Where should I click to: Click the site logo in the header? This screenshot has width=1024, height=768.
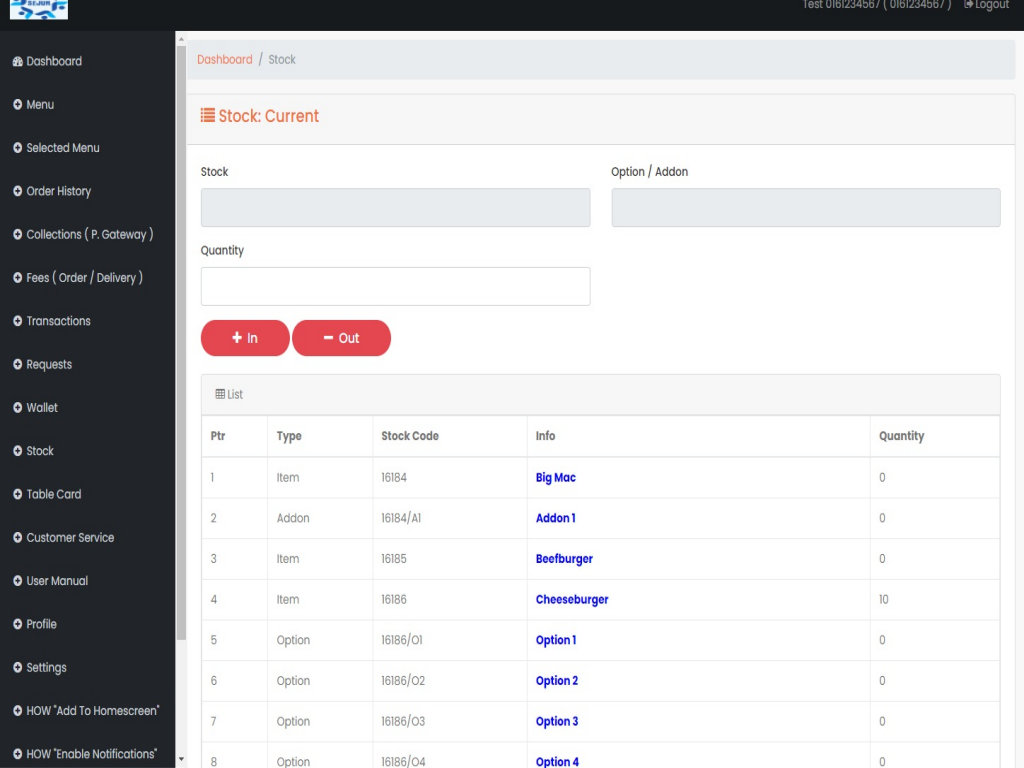pos(38,9)
